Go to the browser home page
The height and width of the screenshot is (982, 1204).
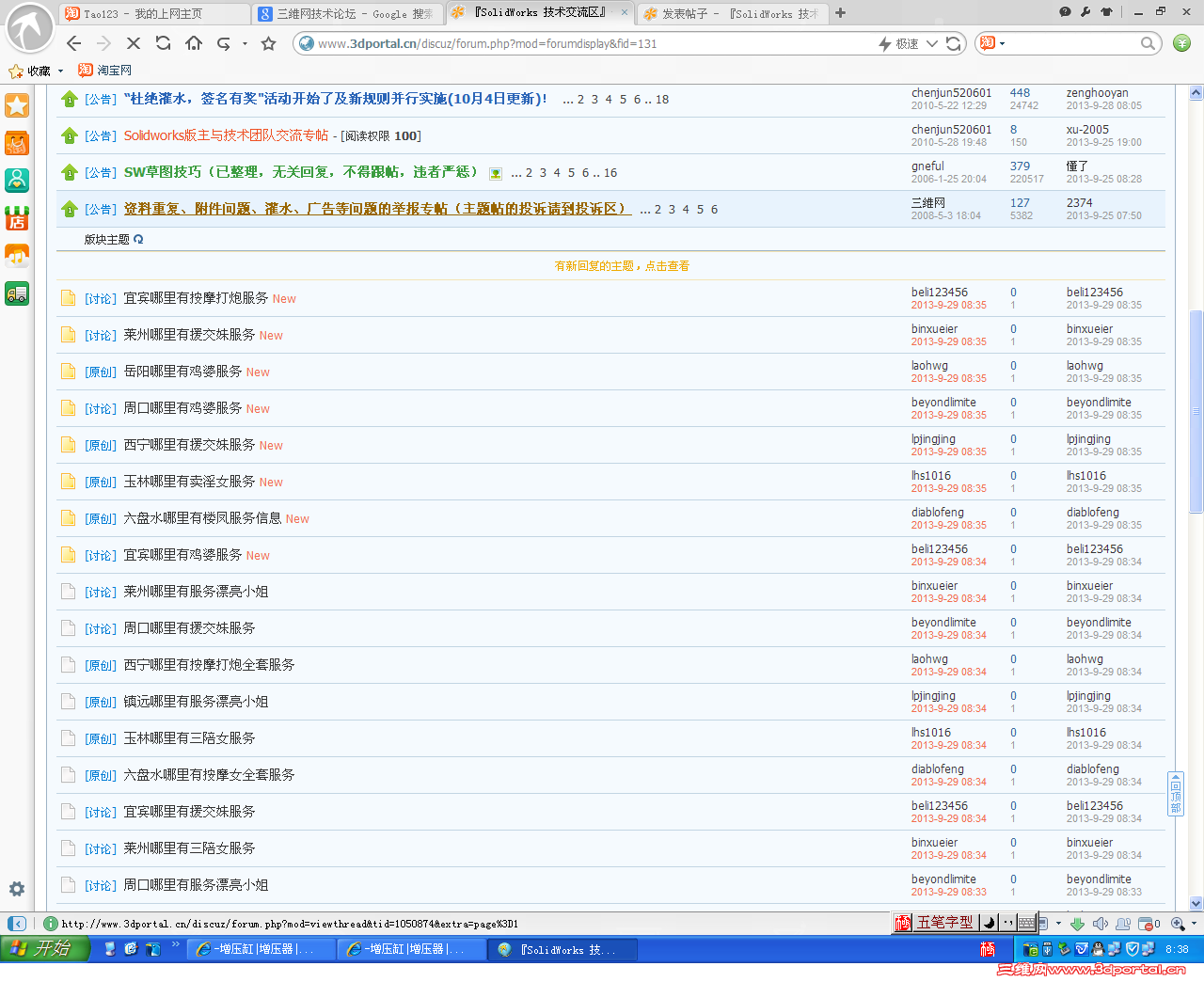[194, 43]
